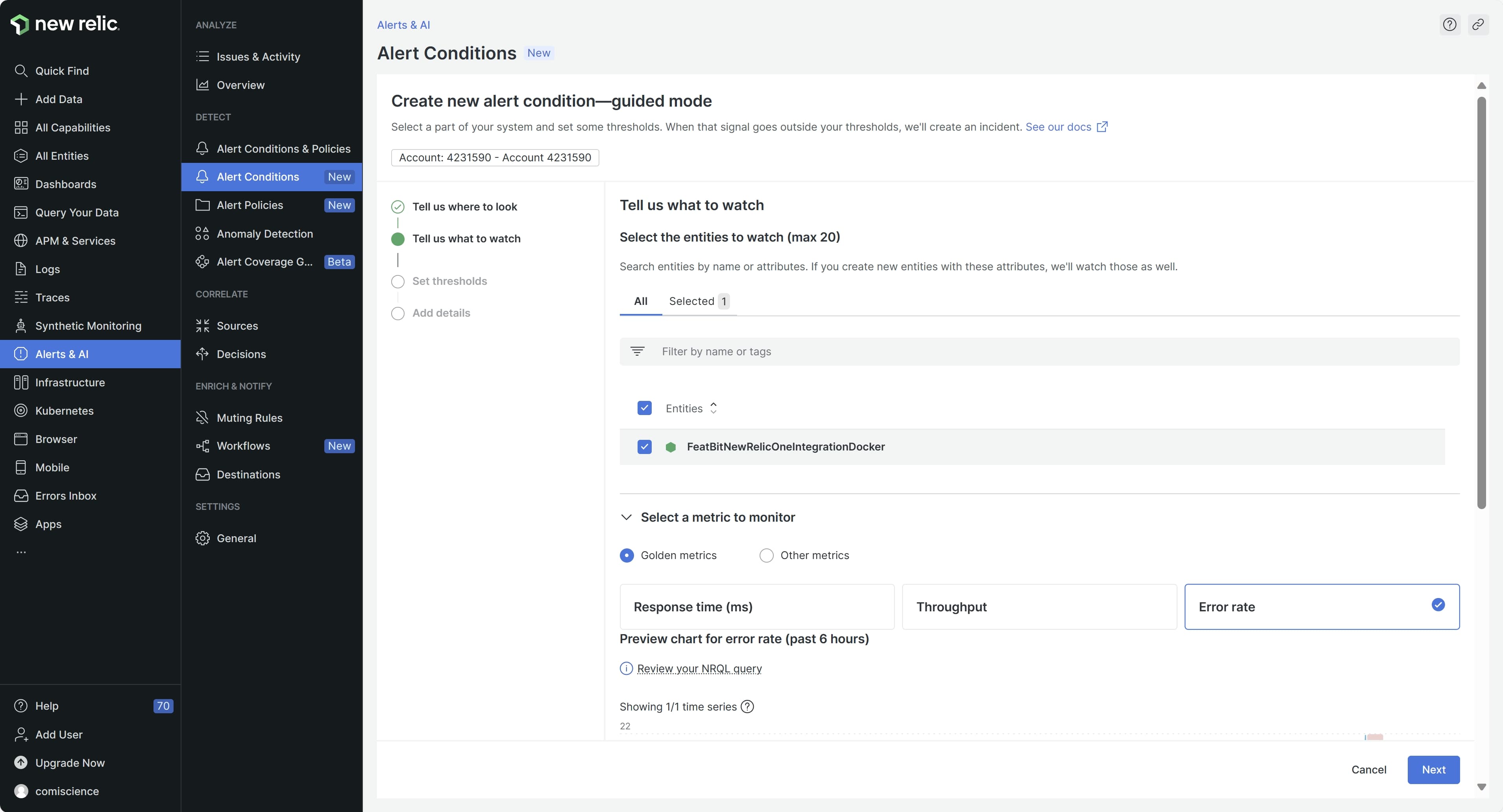The image size is (1503, 812).
Task: Toggle the select-all Entities checkbox
Action: click(x=644, y=408)
